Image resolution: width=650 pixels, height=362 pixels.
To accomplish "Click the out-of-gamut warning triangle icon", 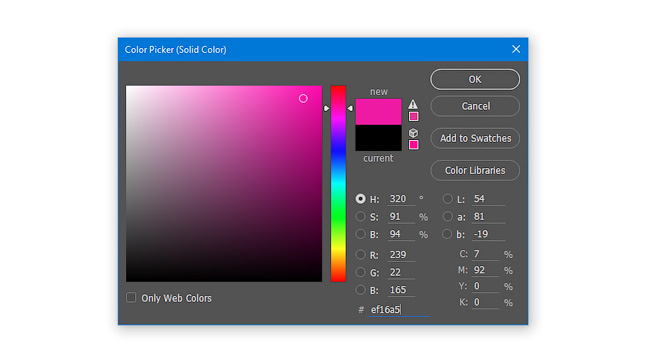I will pyautogui.click(x=413, y=104).
